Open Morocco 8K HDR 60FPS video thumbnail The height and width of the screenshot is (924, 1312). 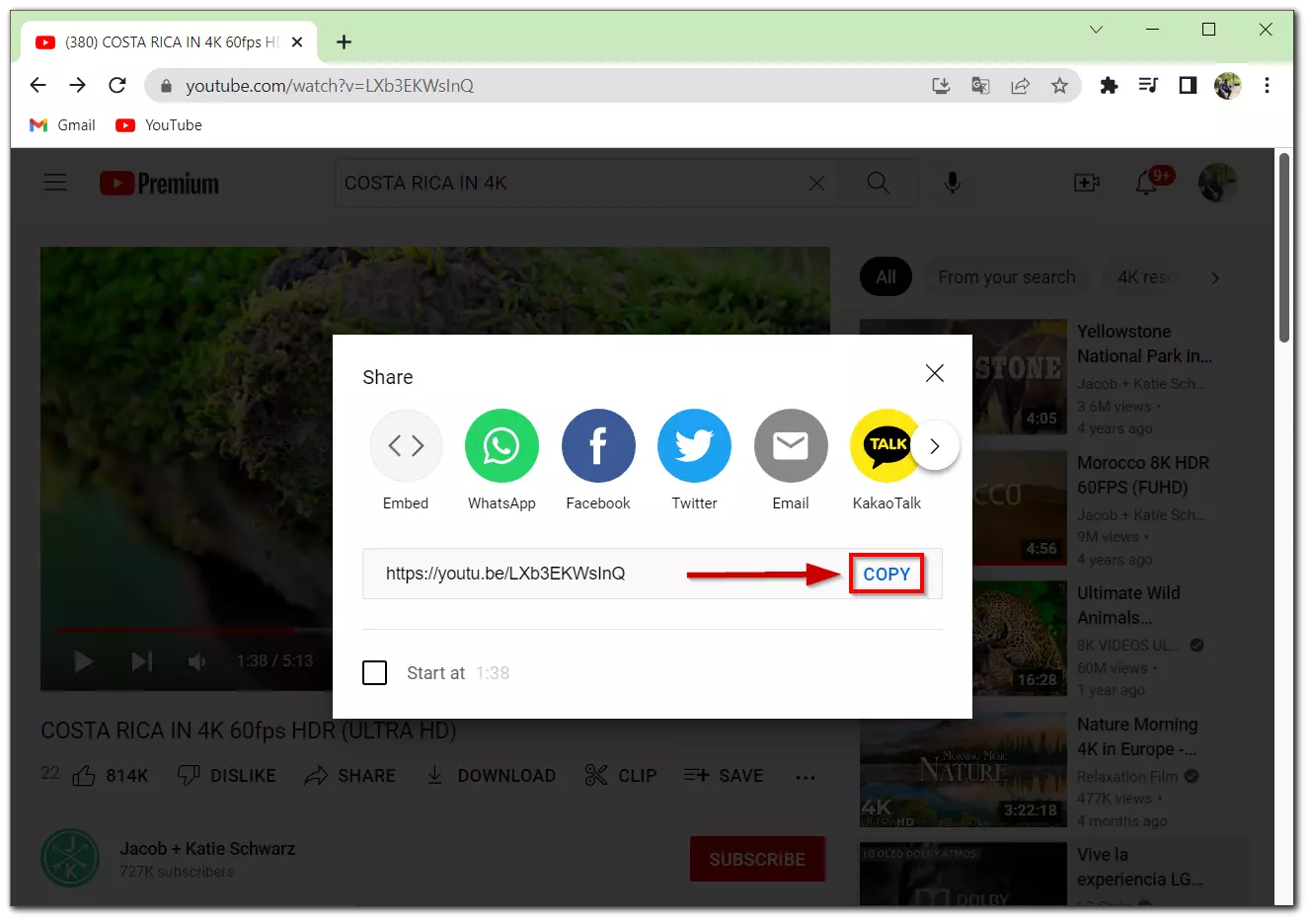click(964, 507)
